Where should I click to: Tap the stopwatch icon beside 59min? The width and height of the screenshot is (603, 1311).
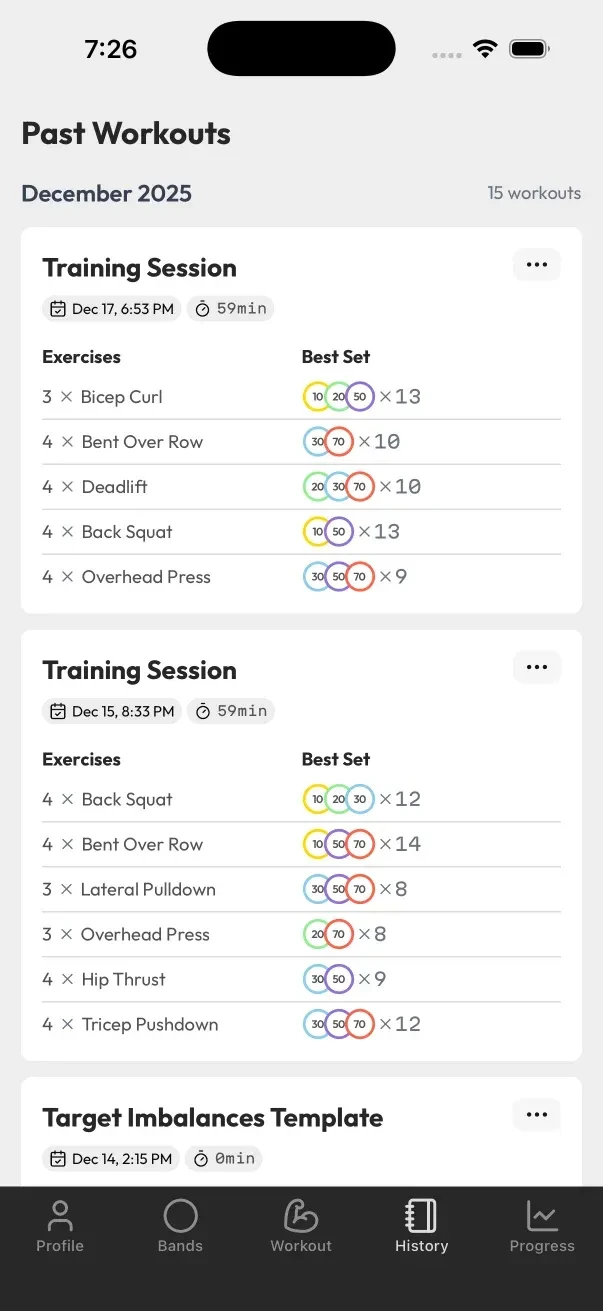click(x=206, y=309)
